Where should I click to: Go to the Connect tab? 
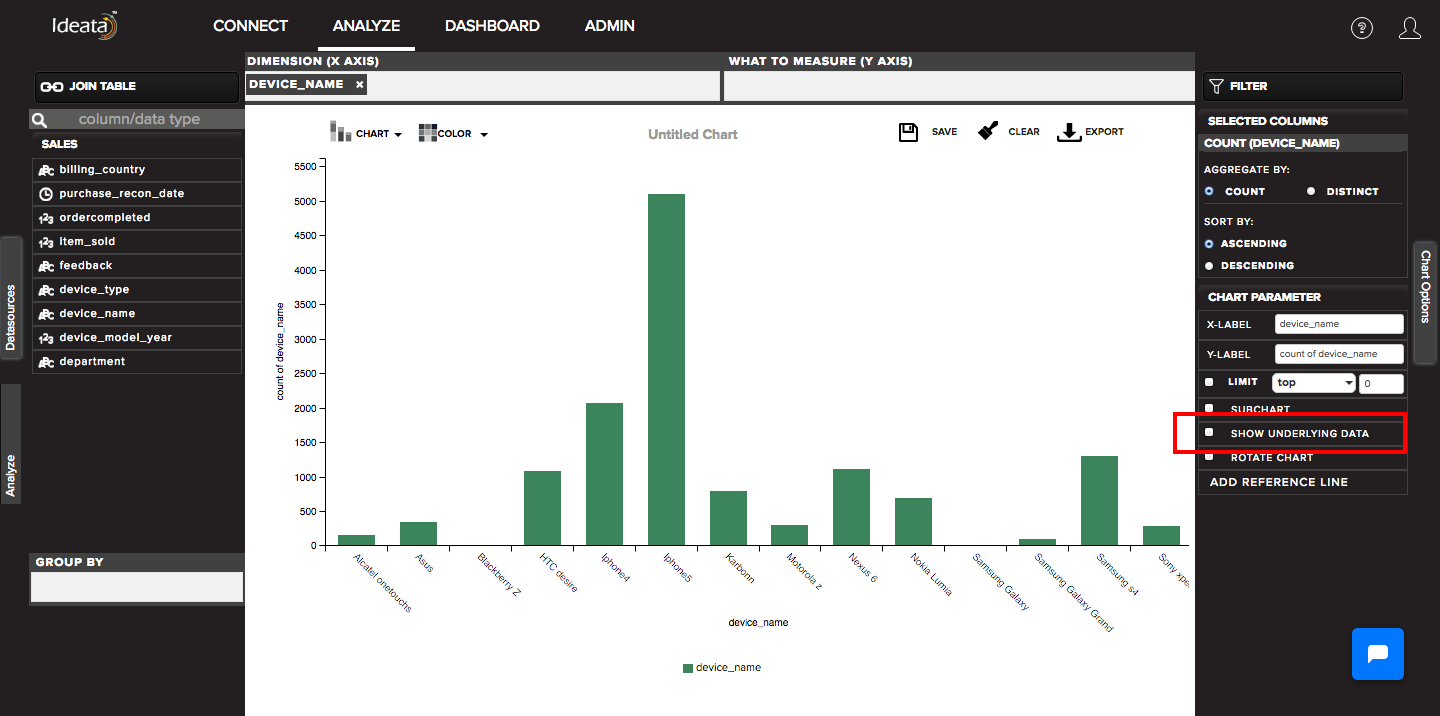pyautogui.click(x=250, y=26)
